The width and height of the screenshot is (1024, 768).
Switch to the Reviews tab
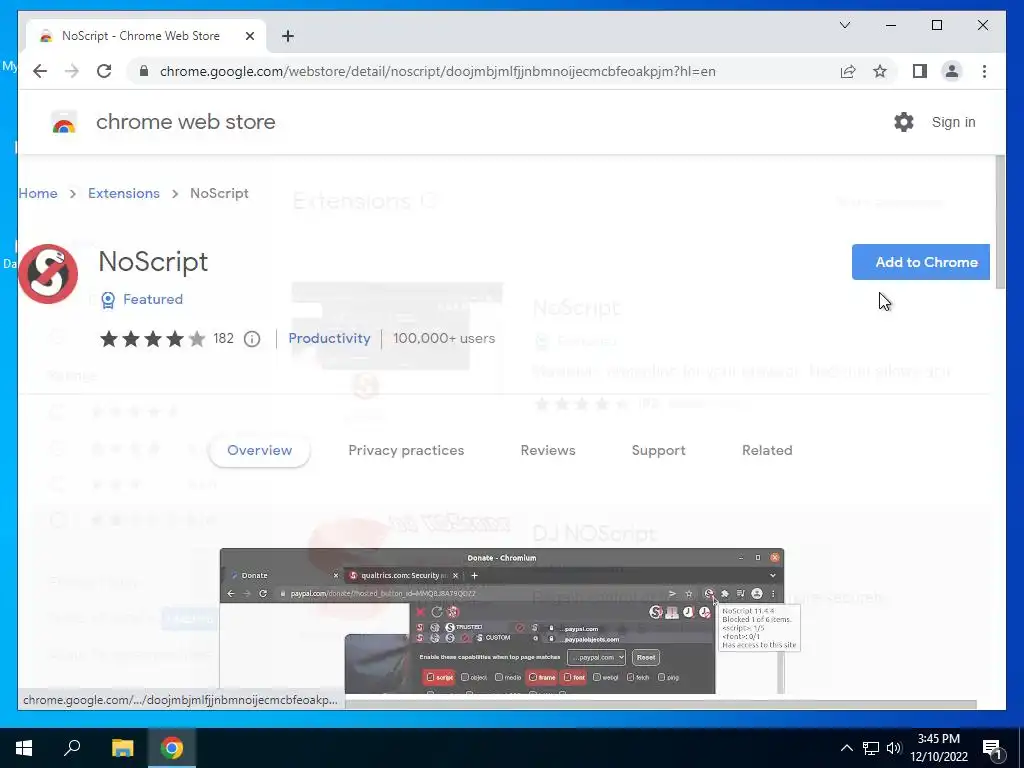[x=548, y=450]
